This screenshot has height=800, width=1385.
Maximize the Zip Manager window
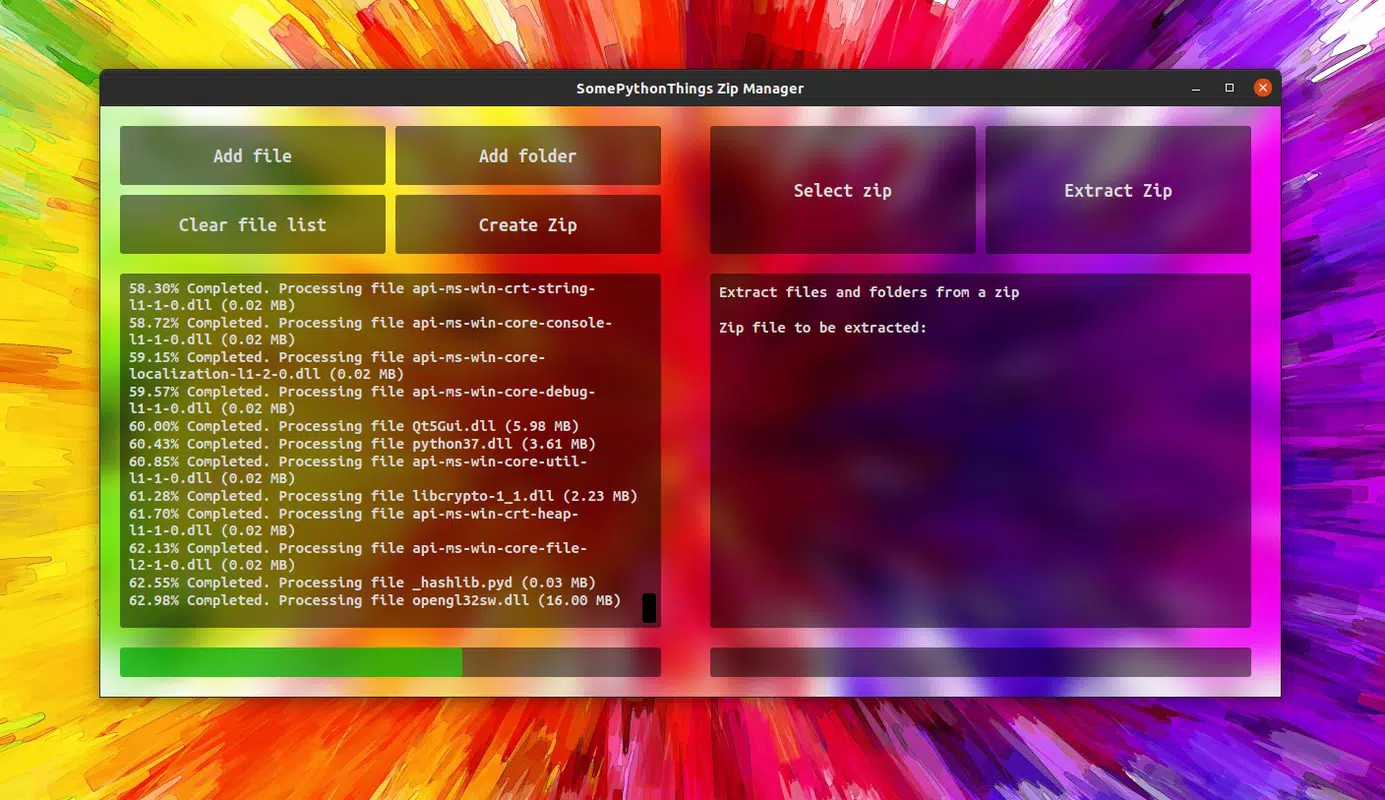[x=1229, y=88]
